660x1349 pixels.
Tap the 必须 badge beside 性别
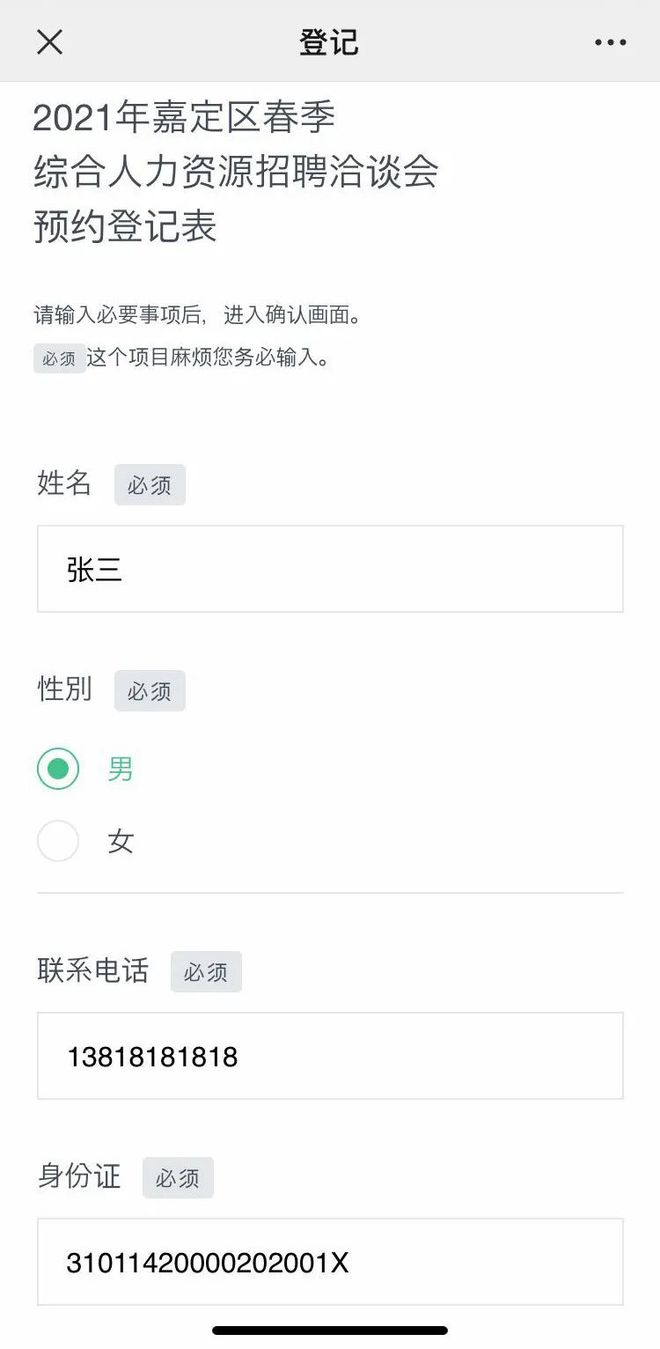click(149, 691)
